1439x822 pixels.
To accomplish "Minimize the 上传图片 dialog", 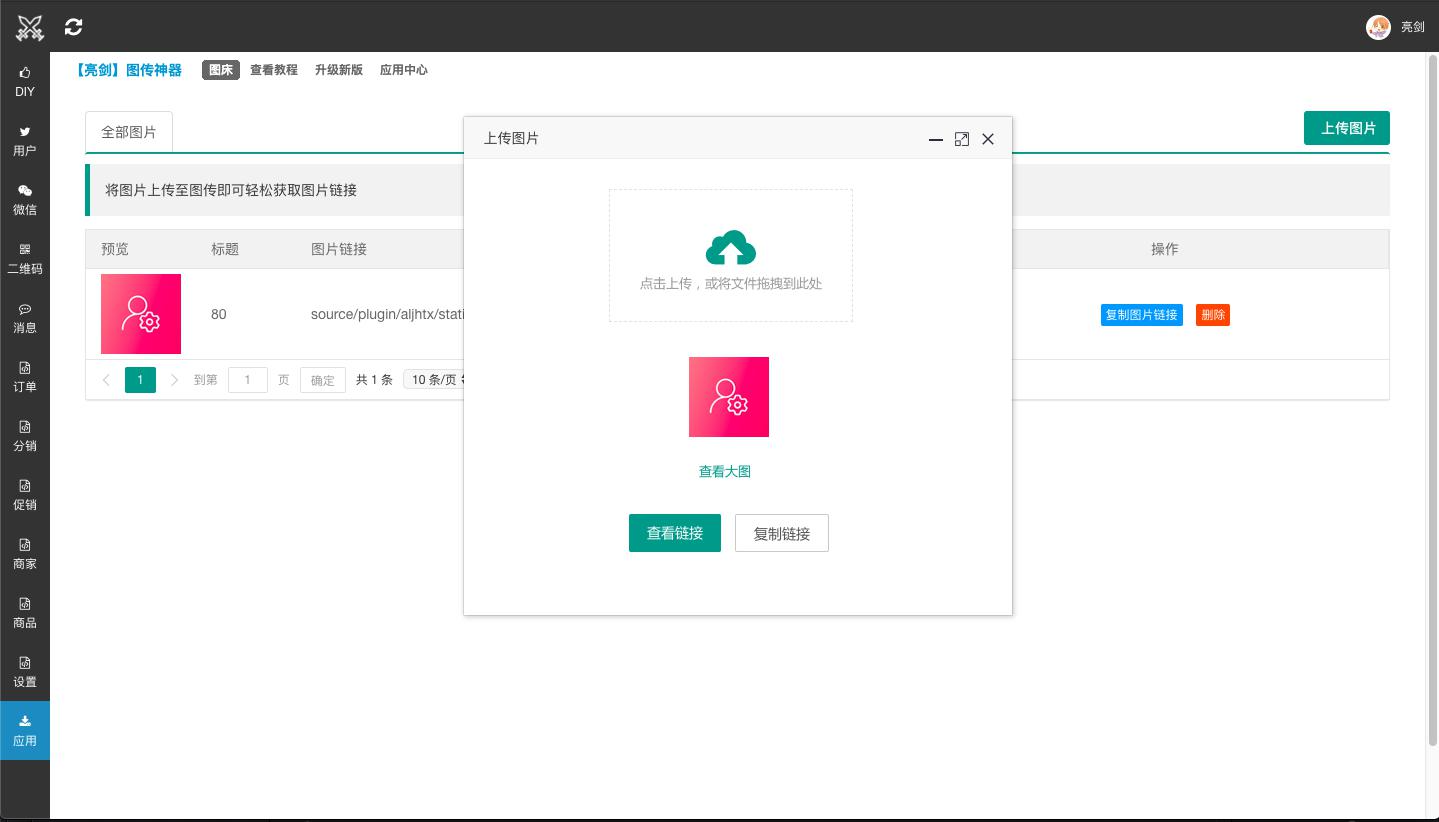I will pos(936,139).
